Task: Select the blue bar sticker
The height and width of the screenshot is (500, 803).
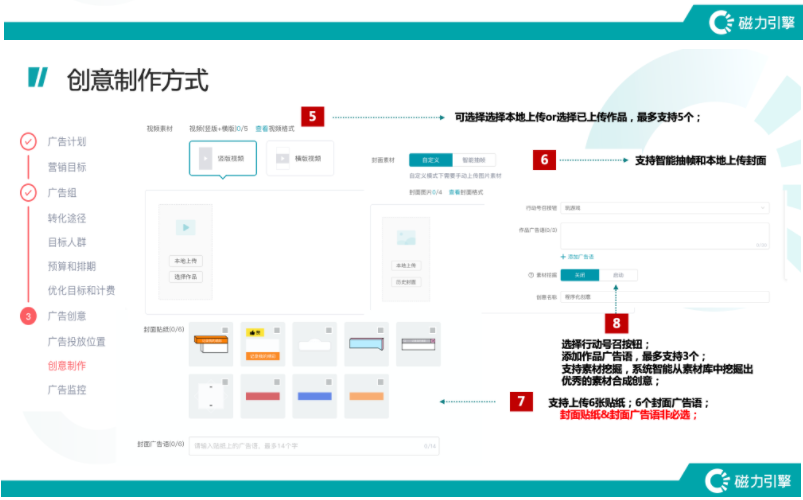Action: [x=314, y=396]
